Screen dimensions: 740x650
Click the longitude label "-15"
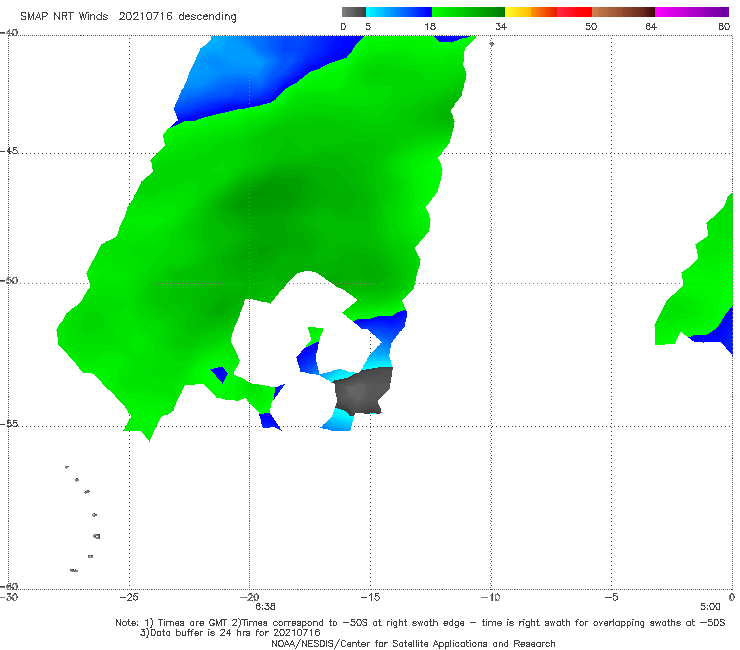point(370,597)
